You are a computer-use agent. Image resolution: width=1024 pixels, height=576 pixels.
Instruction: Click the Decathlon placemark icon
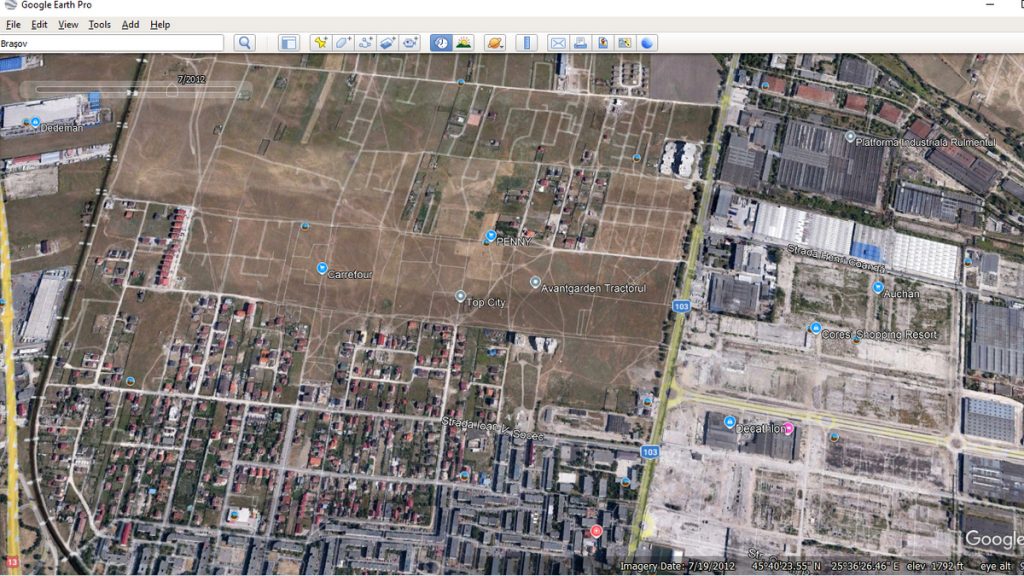click(729, 423)
